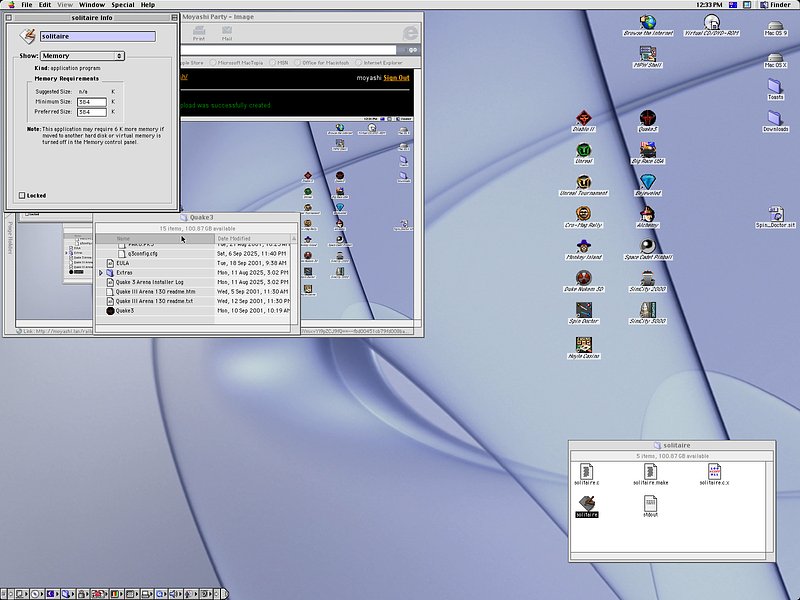
Task: Click the Name column header in Quake3
Action: [155, 238]
